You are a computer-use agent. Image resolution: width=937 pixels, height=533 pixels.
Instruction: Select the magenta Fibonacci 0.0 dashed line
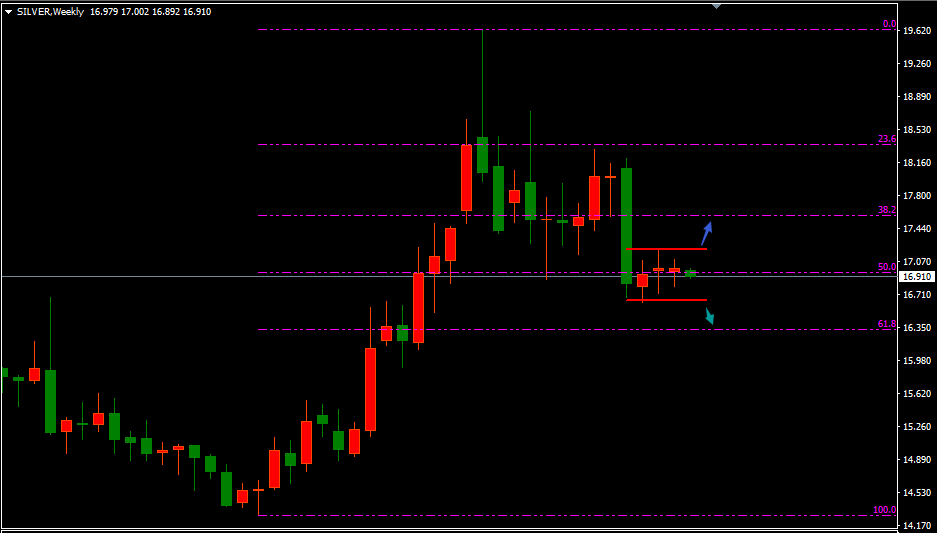coord(577,29)
